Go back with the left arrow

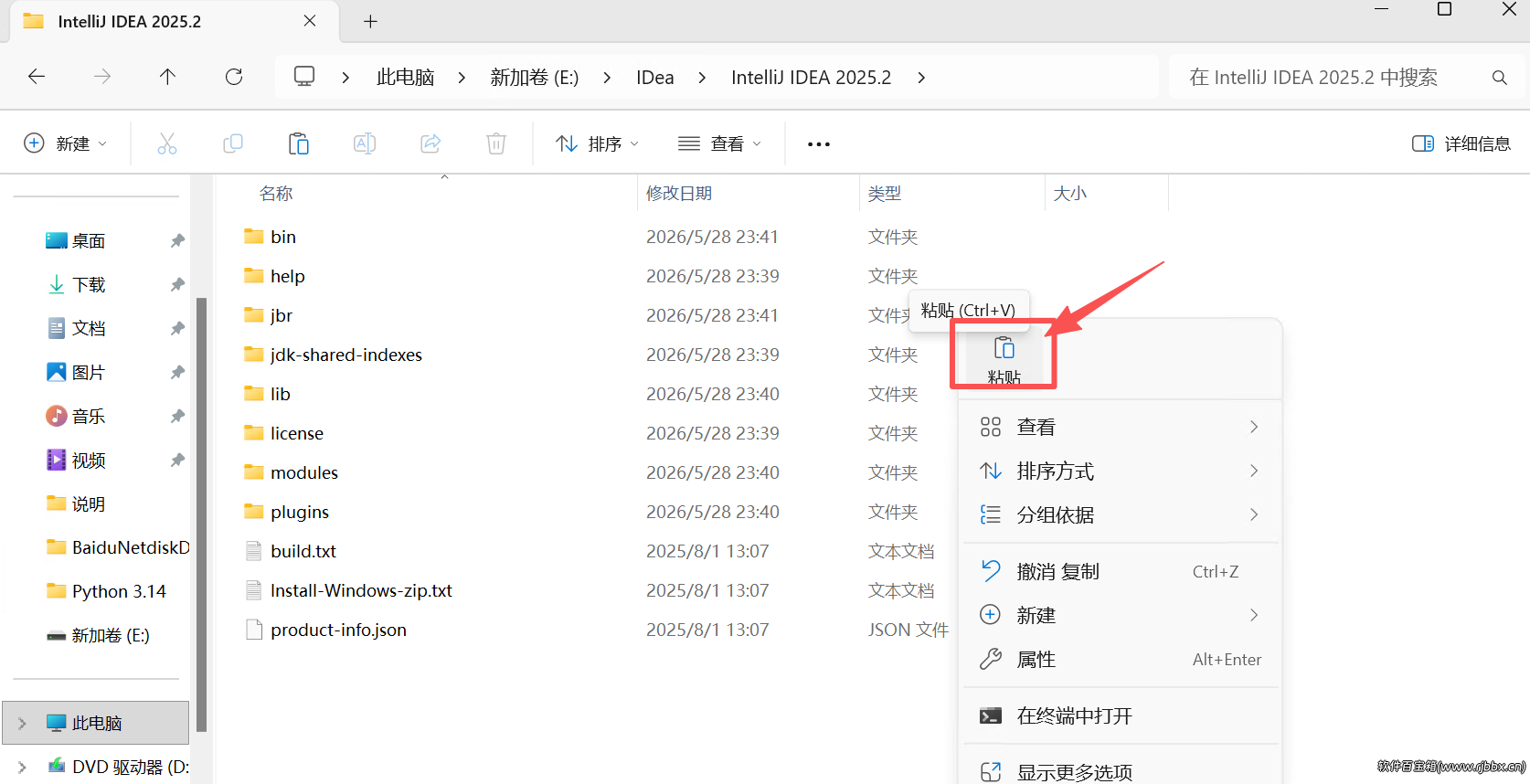[37, 77]
